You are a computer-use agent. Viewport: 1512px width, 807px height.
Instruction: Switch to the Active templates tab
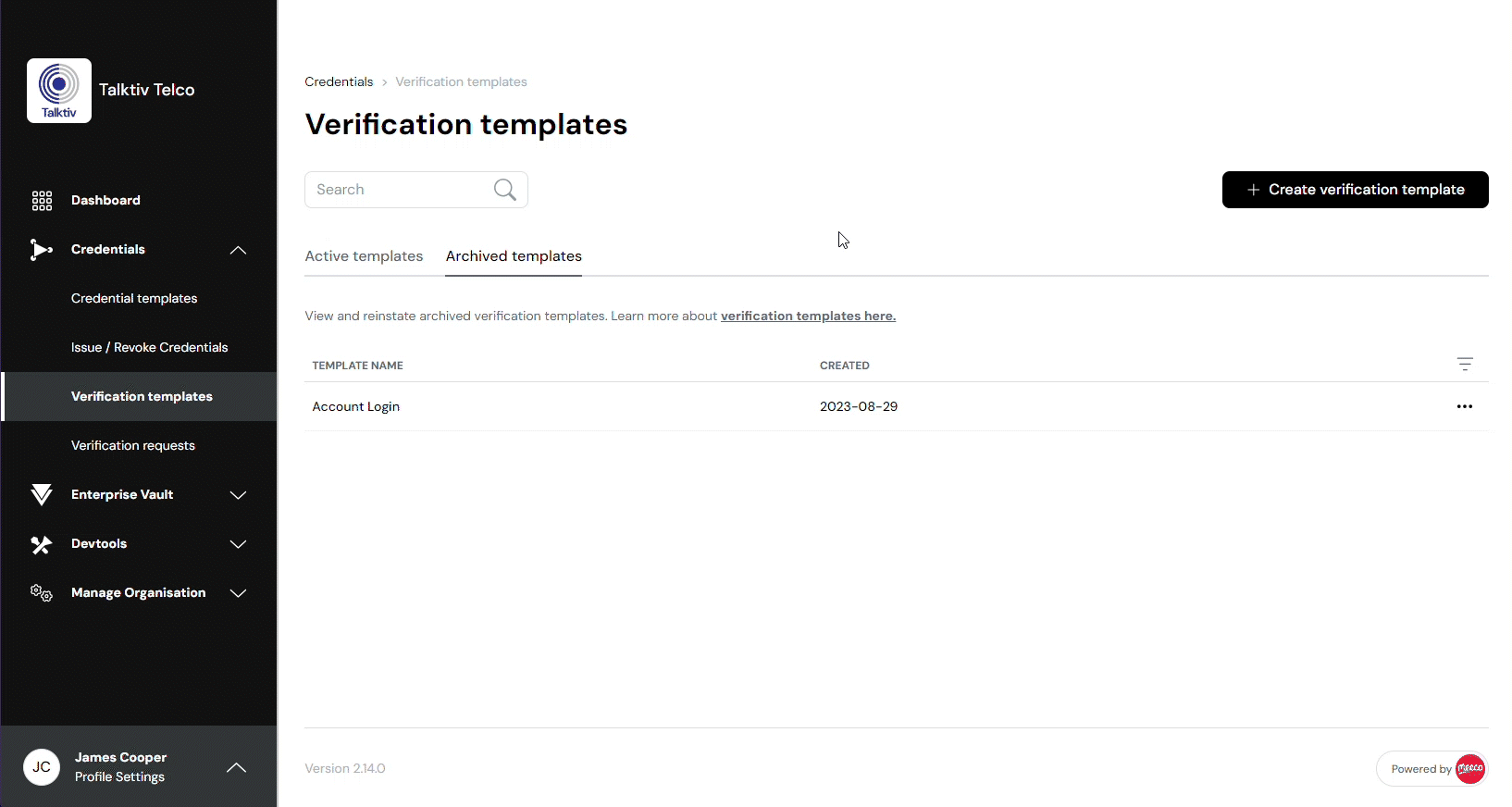364,256
